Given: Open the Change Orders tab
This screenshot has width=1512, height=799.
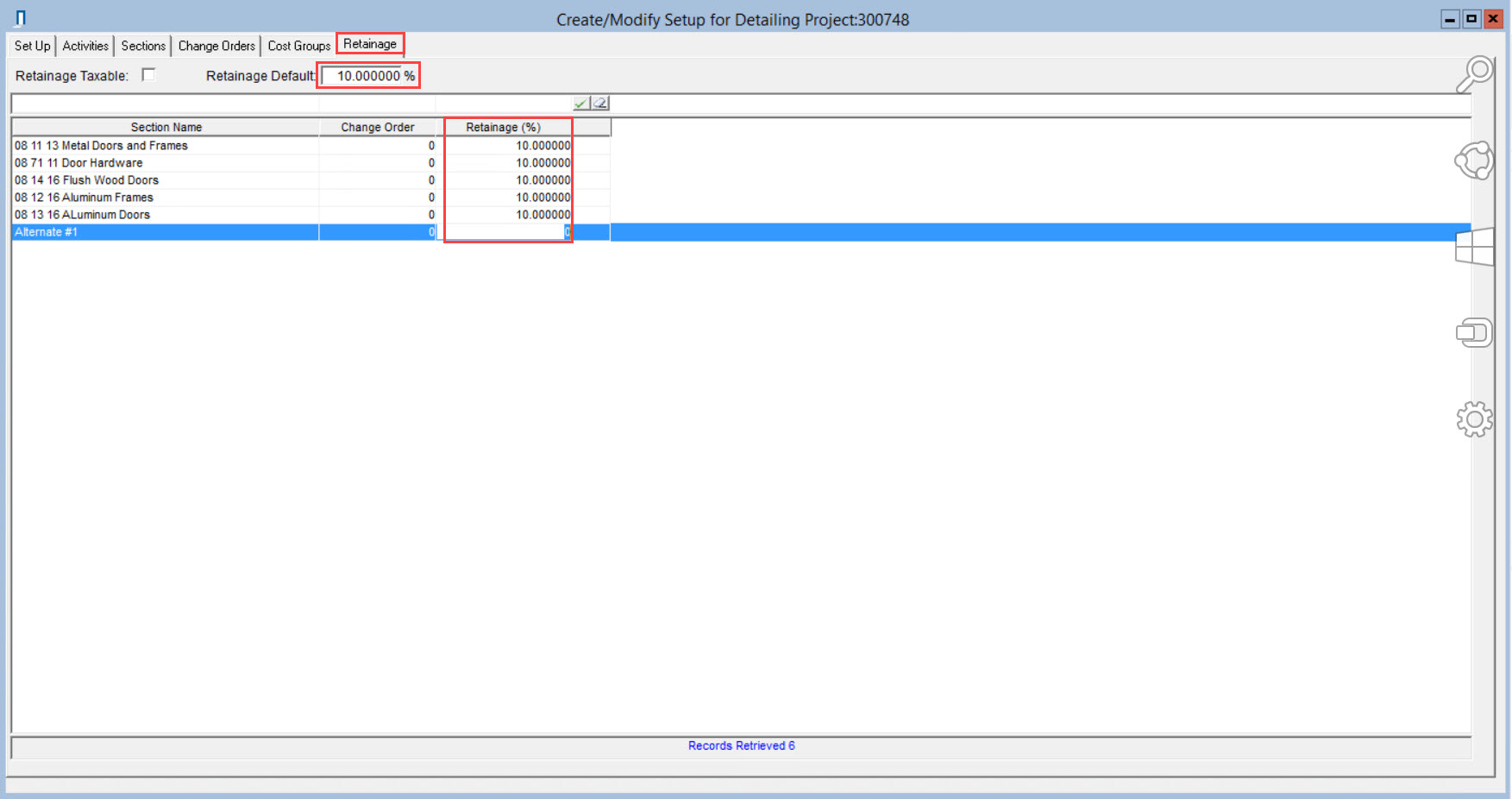Looking at the screenshot, I should click(x=216, y=46).
